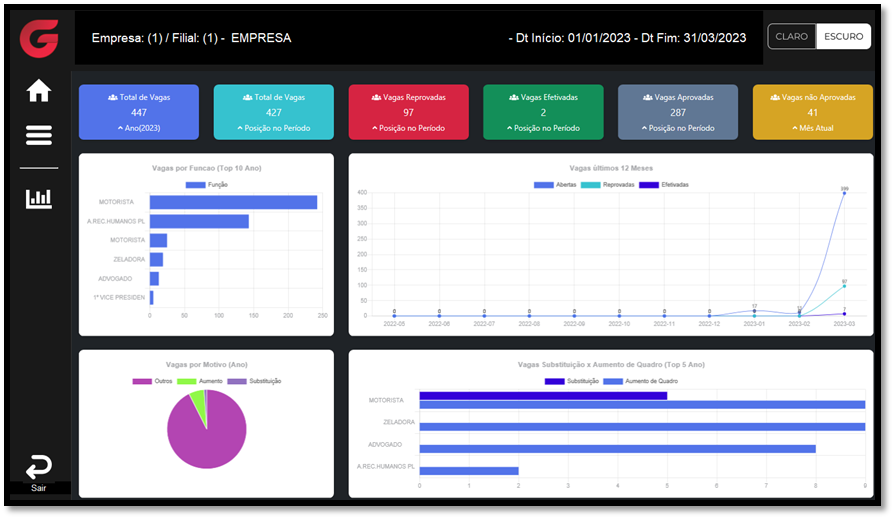Click the green Aumento pie slice
Screen dimensions: 894x519
tap(199, 402)
